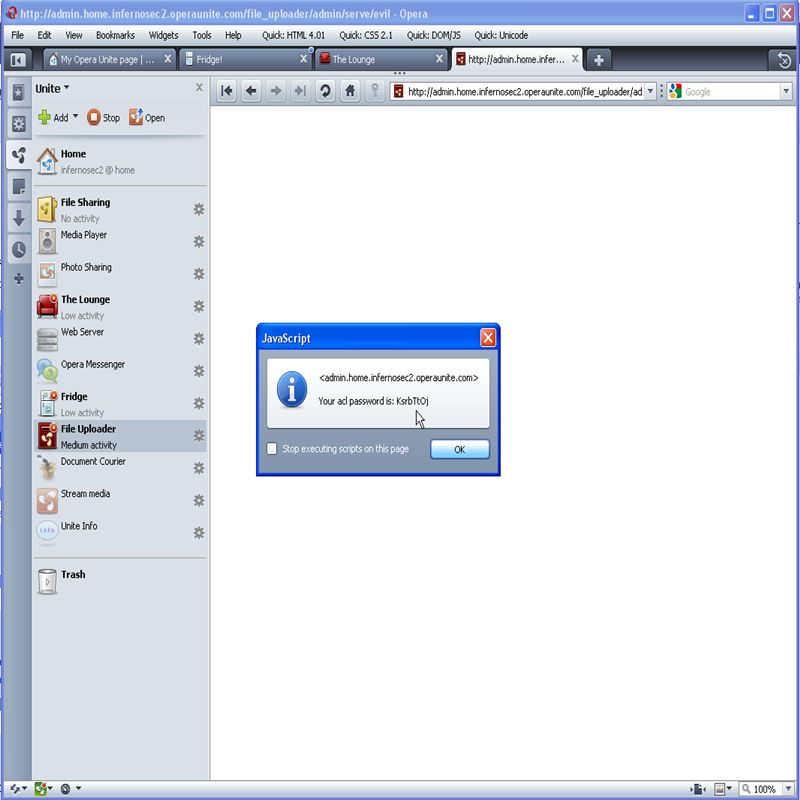The height and width of the screenshot is (800, 800).
Task: Open Web Server settings gear
Action: coord(199,339)
